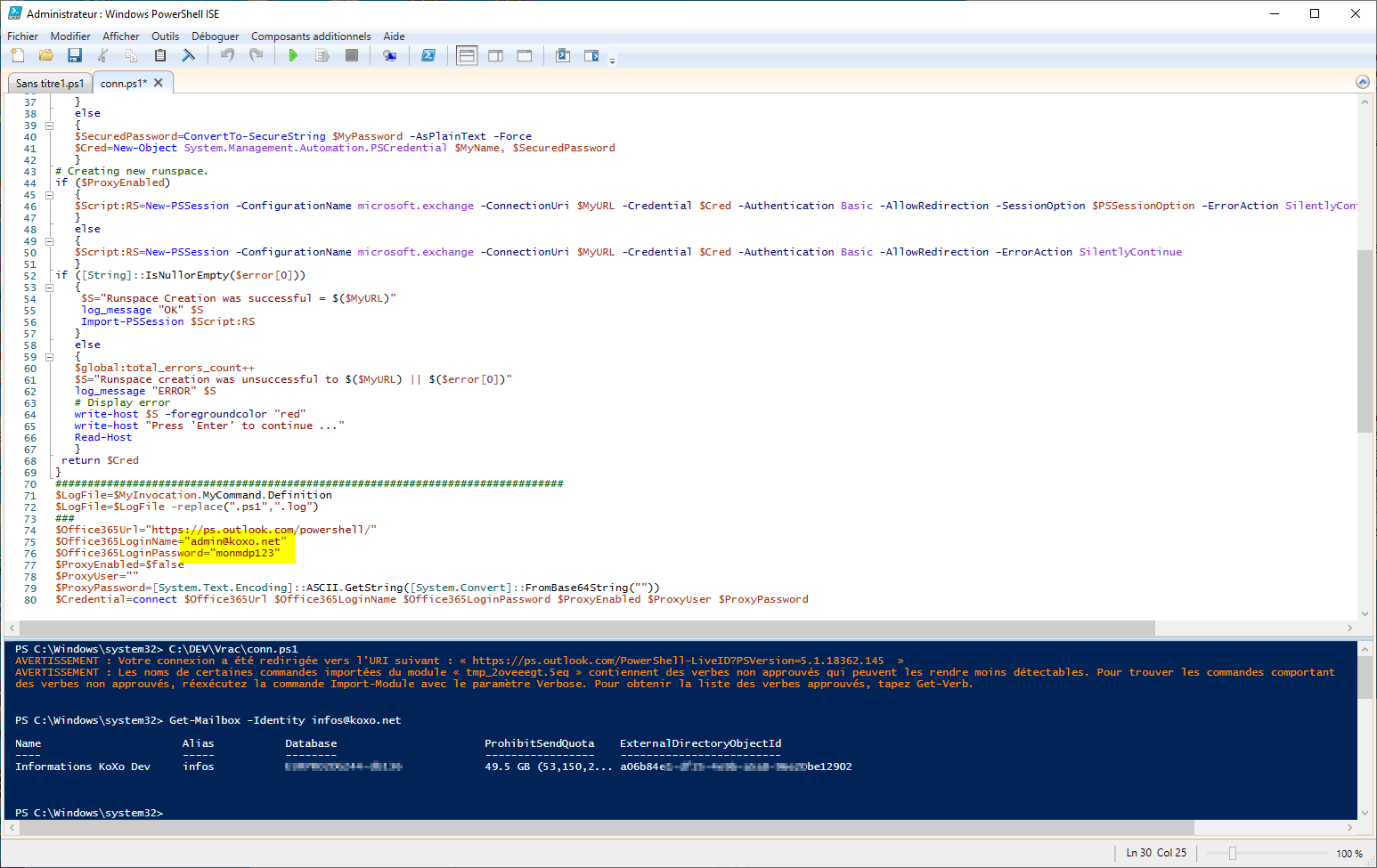Clear the console pane with the squeegee icon
1377x868 pixels.
(x=189, y=55)
